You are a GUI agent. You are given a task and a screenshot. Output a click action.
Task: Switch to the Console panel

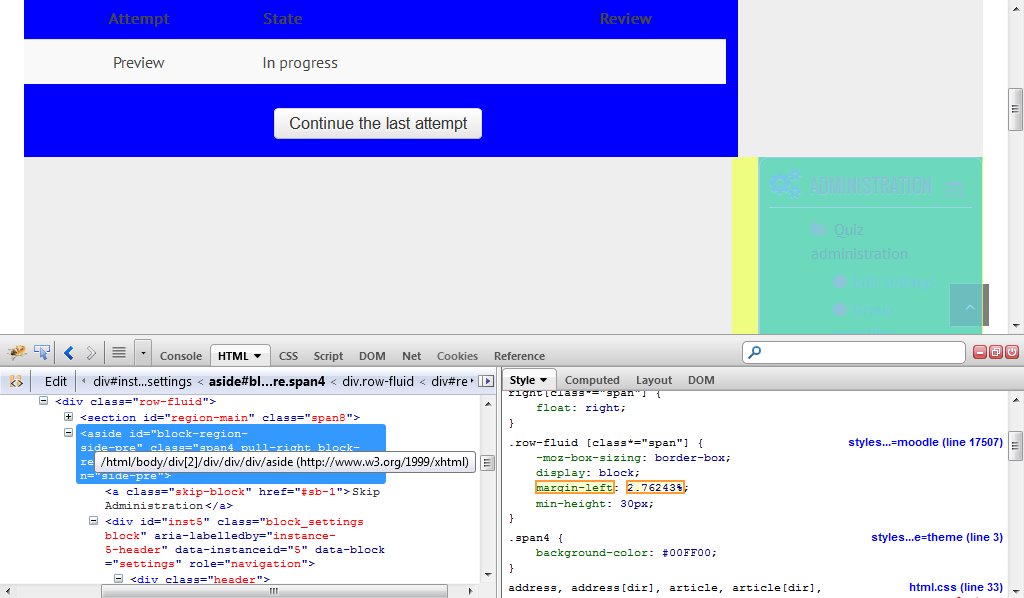[181, 356]
